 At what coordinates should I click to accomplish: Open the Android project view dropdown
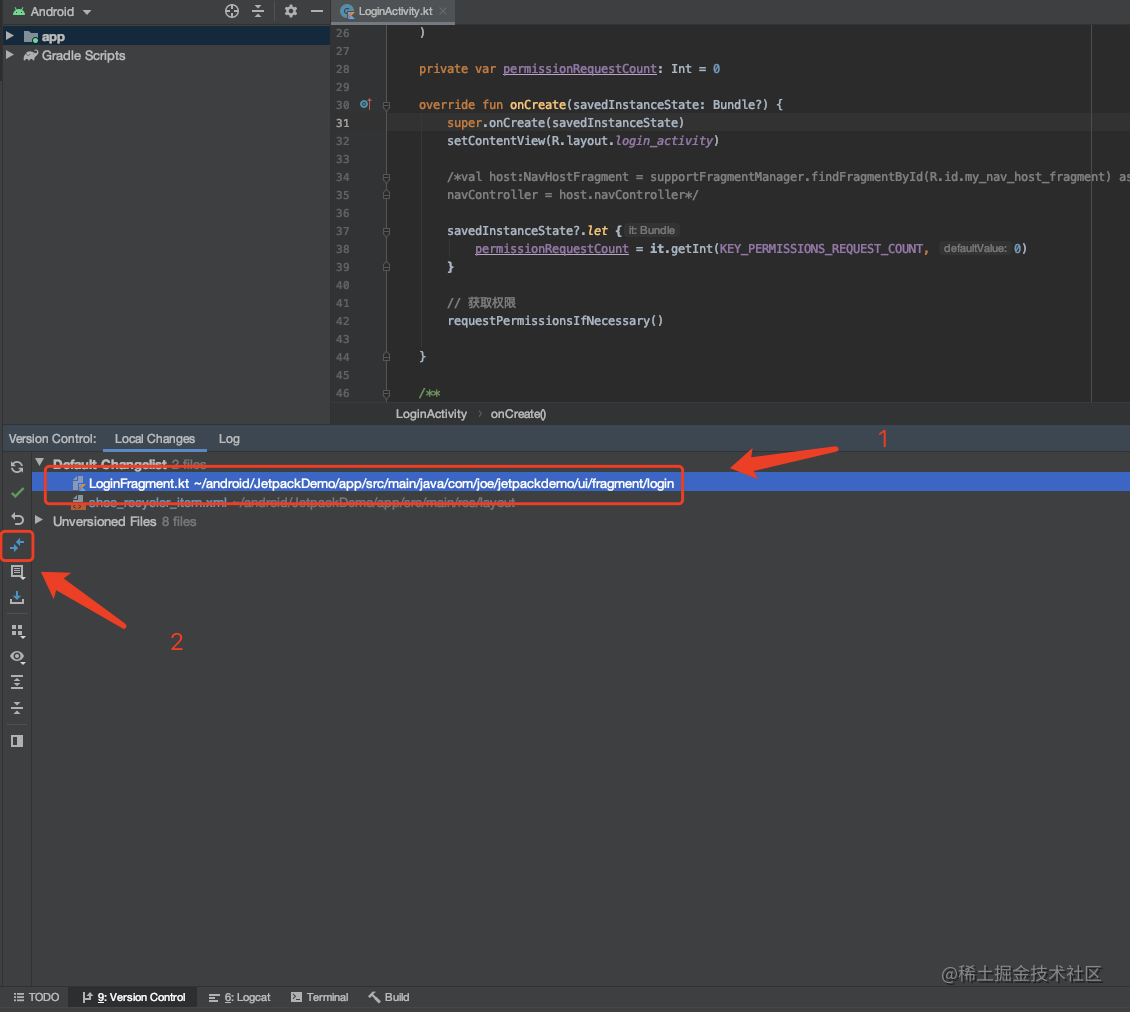(53, 12)
